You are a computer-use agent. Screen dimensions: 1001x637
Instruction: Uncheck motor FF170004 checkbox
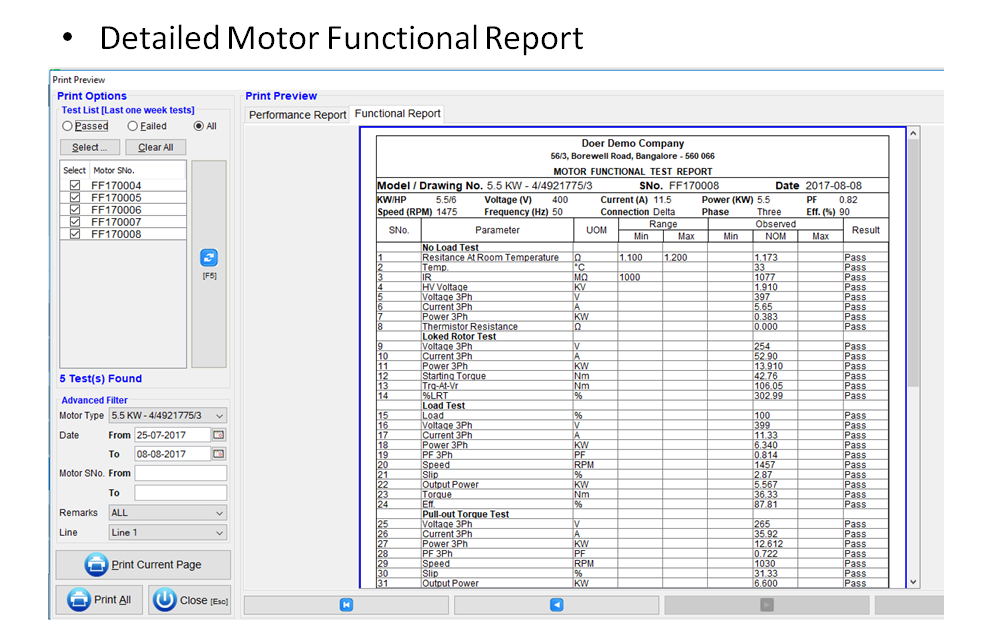[x=75, y=186]
